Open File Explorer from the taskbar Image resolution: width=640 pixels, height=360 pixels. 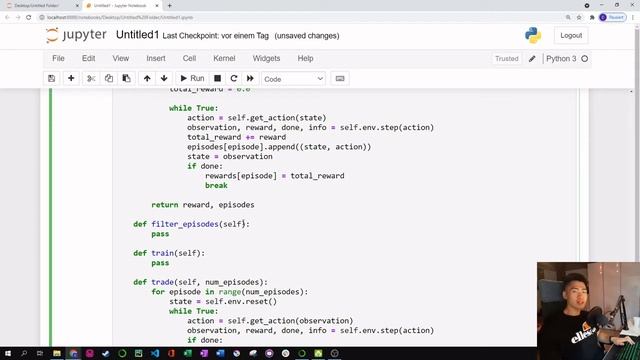click(57, 353)
